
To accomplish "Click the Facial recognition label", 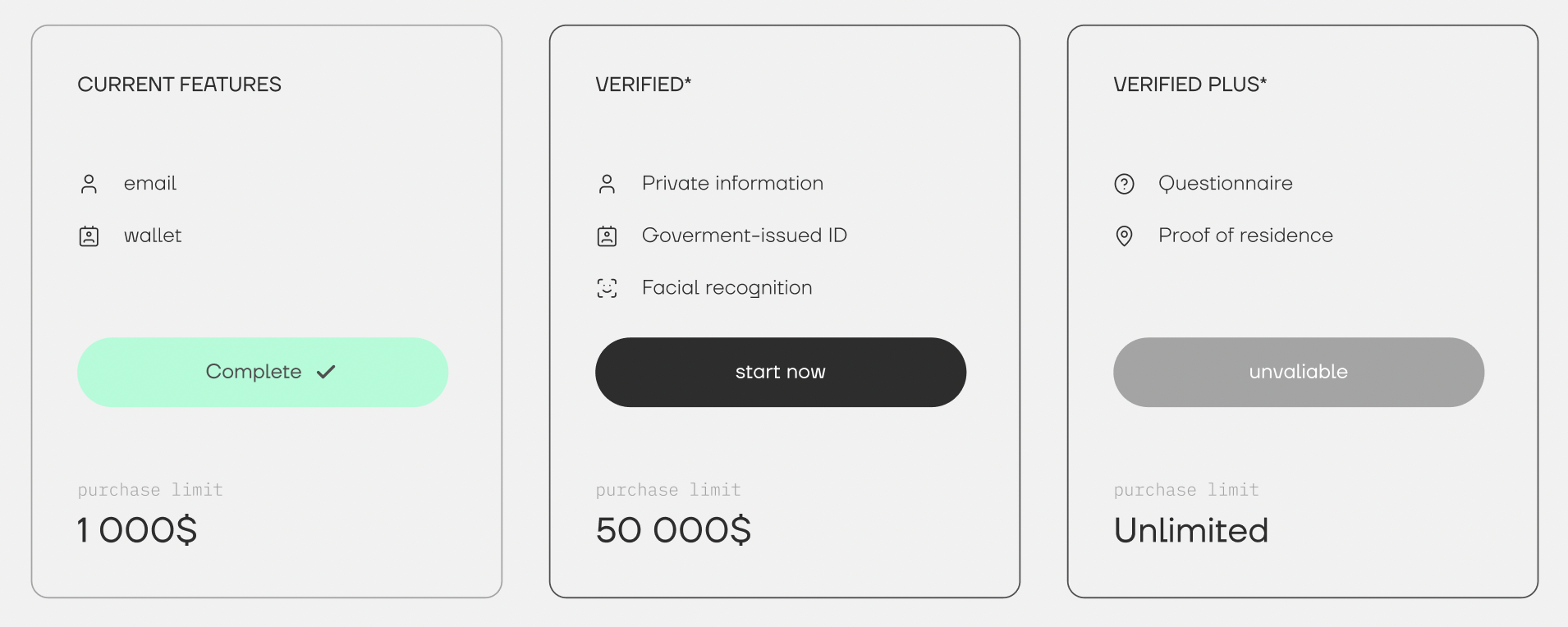I will tap(727, 288).
